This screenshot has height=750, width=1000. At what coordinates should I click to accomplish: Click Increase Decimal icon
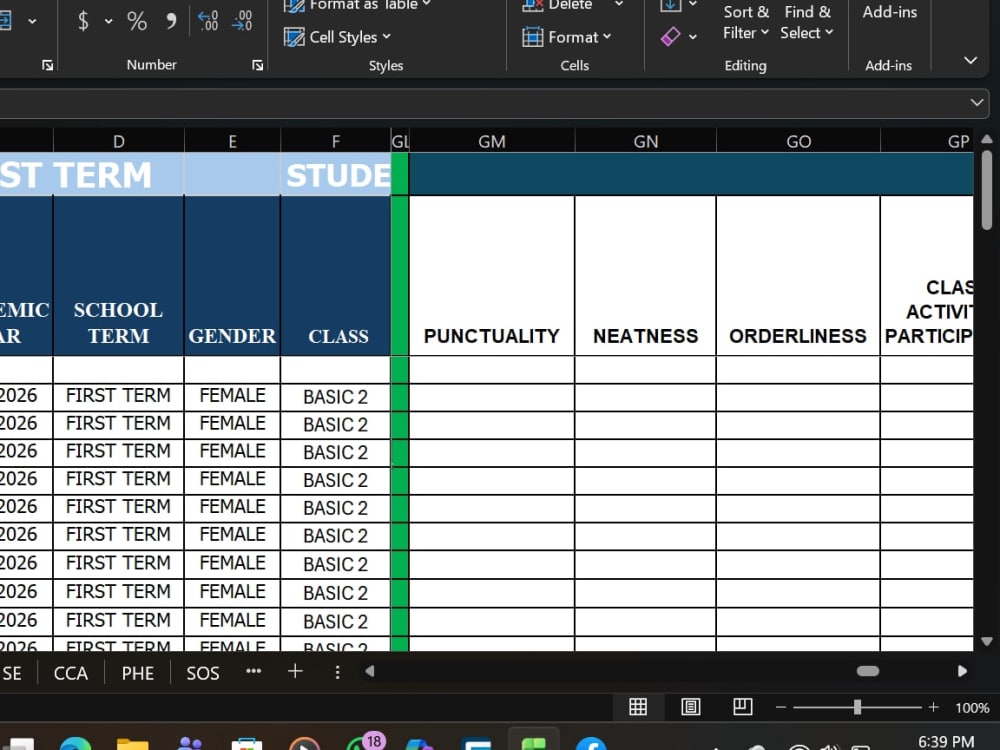pyautogui.click(x=208, y=21)
